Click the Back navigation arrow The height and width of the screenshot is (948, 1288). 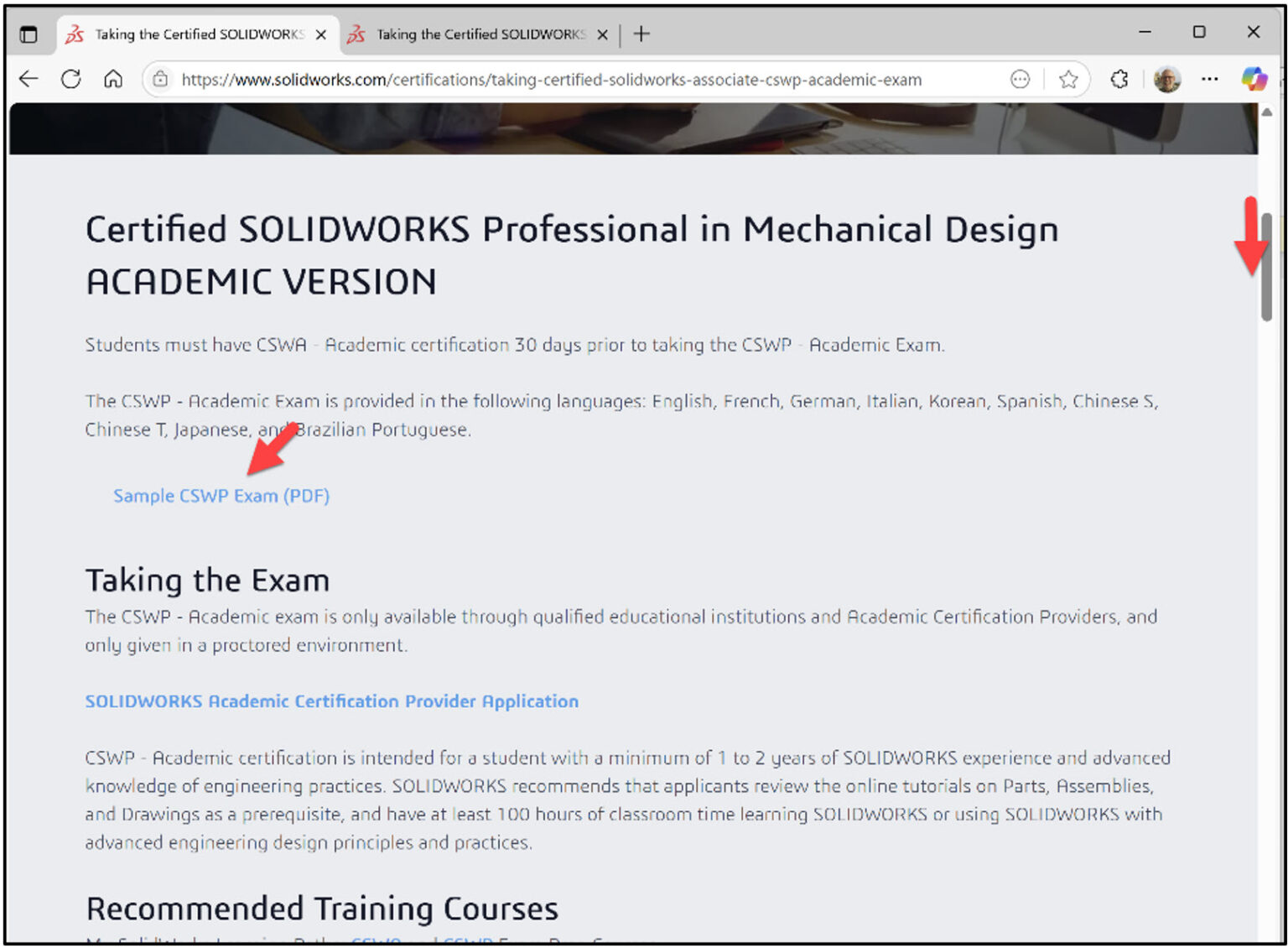click(29, 79)
